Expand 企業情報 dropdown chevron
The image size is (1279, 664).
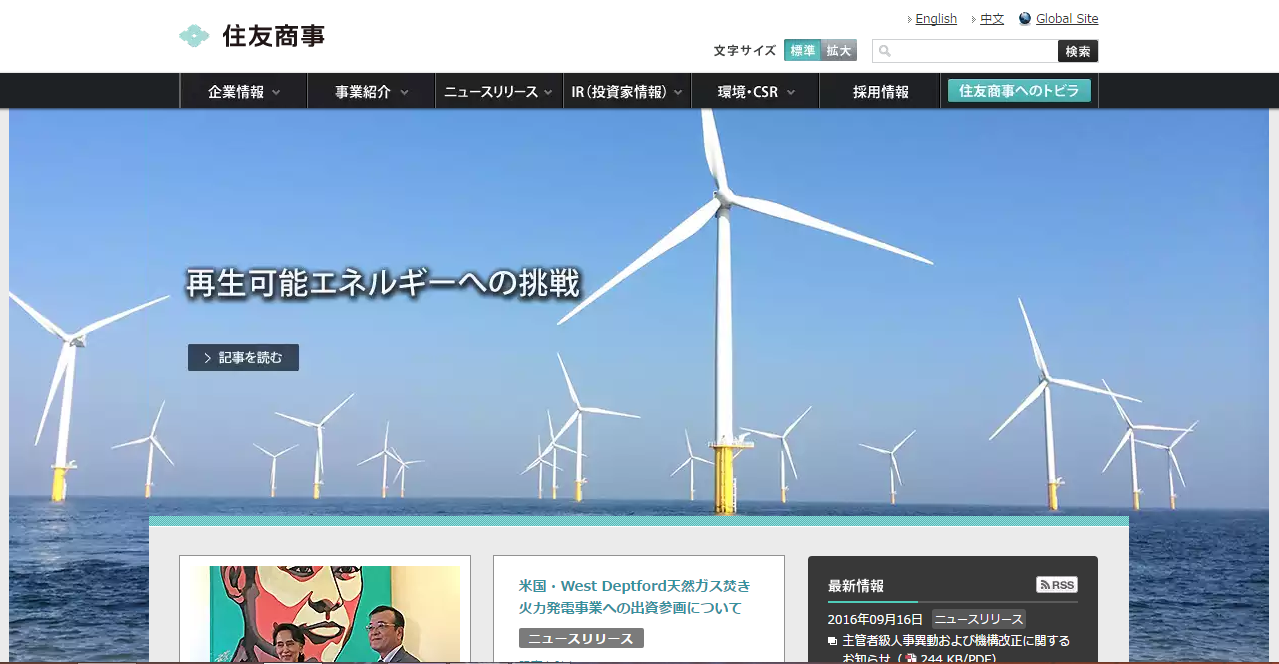point(276,92)
